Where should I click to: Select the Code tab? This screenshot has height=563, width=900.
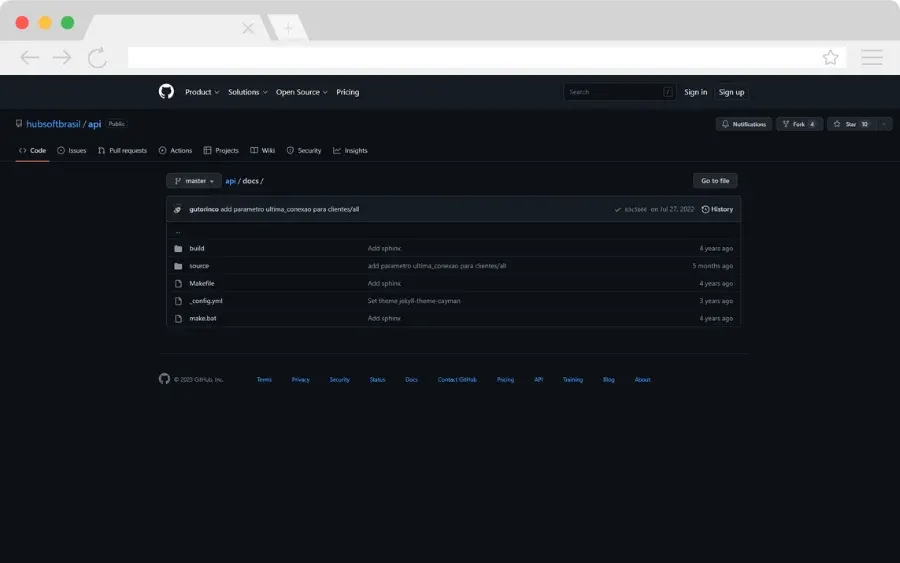(x=32, y=150)
